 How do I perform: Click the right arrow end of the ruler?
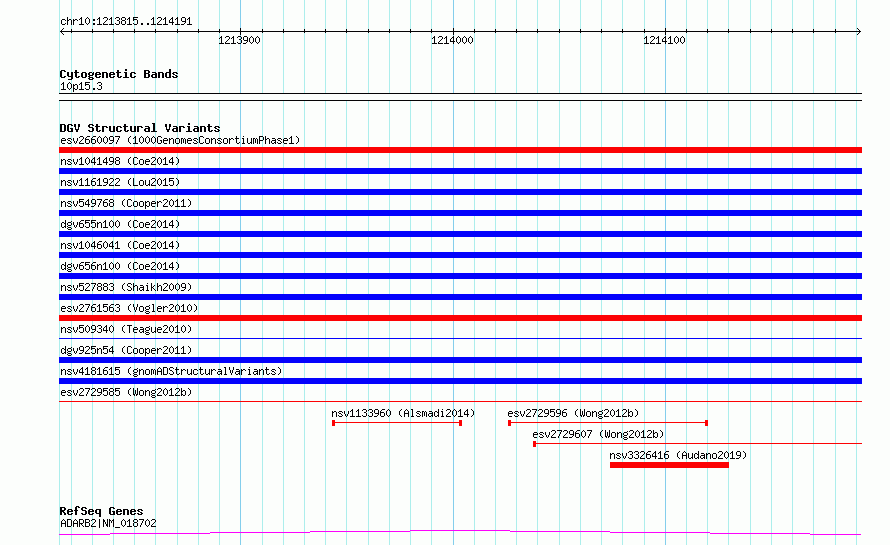(x=858, y=32)
